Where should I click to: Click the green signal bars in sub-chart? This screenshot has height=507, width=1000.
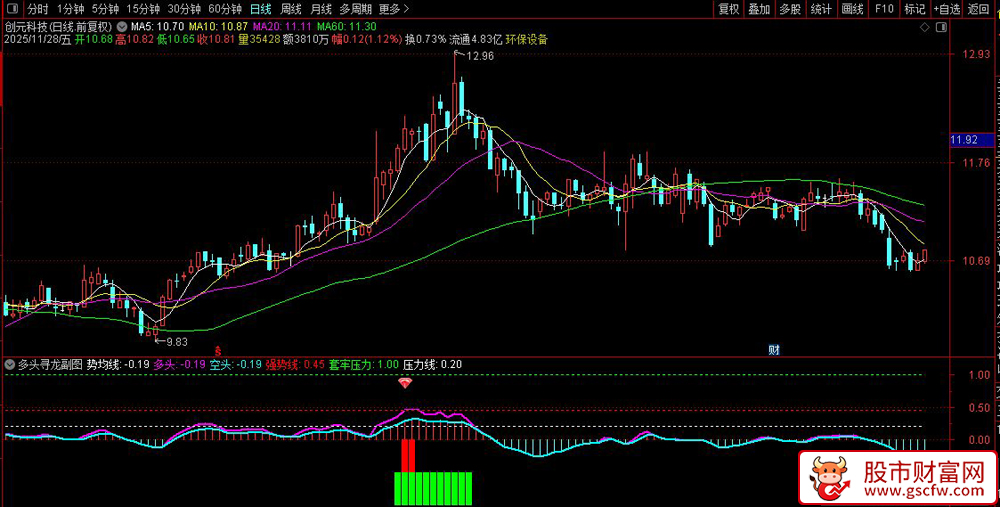coord(433,489)
